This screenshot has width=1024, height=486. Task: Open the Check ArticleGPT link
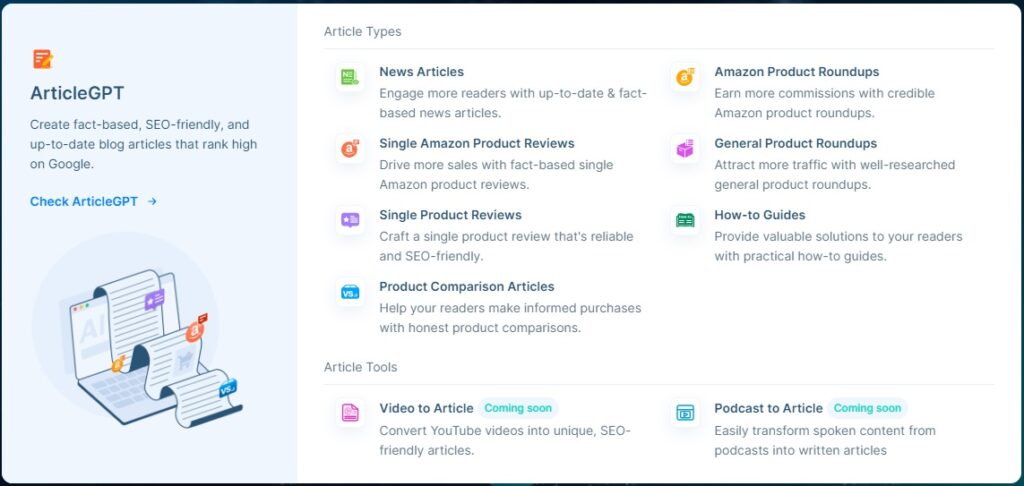pyautogui.click(x=93, y=201)
